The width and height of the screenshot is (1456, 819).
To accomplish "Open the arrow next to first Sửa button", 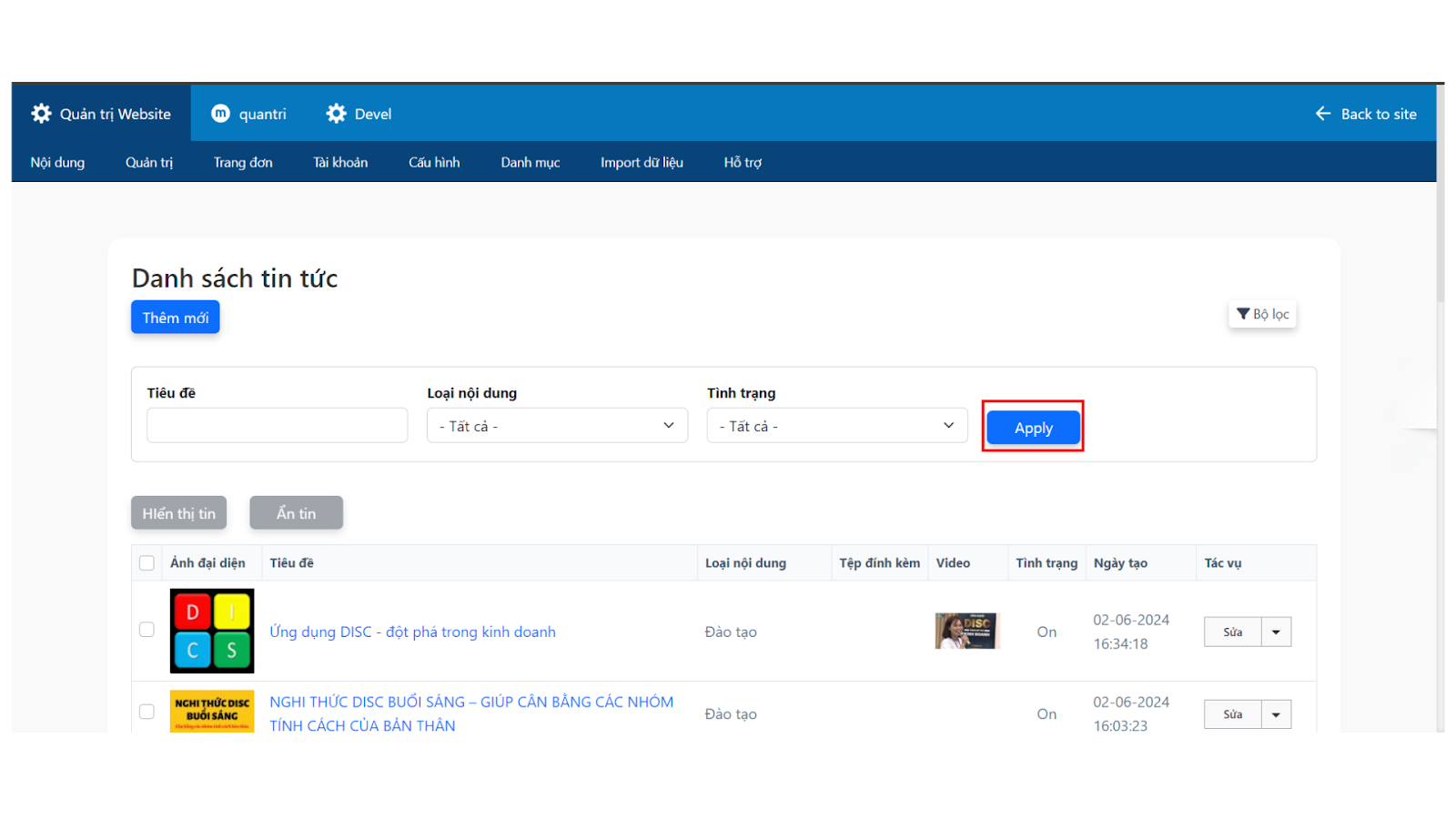I will pos(1276,632).
